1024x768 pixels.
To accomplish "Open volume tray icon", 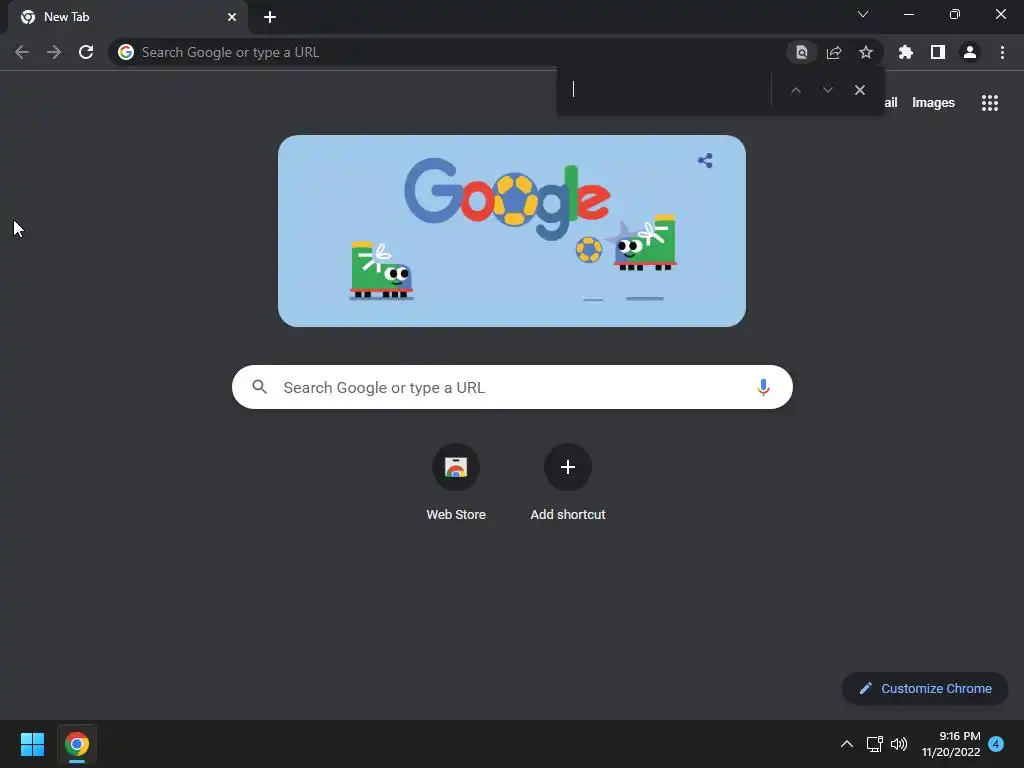I will pyautogui.click(x=899, y=744).
